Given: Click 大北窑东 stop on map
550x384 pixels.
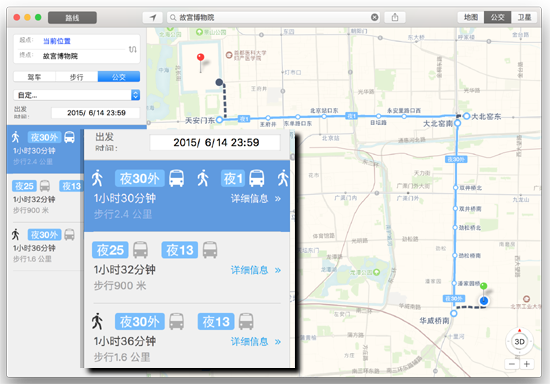Looking at the screenshot, I should [467, 116].
